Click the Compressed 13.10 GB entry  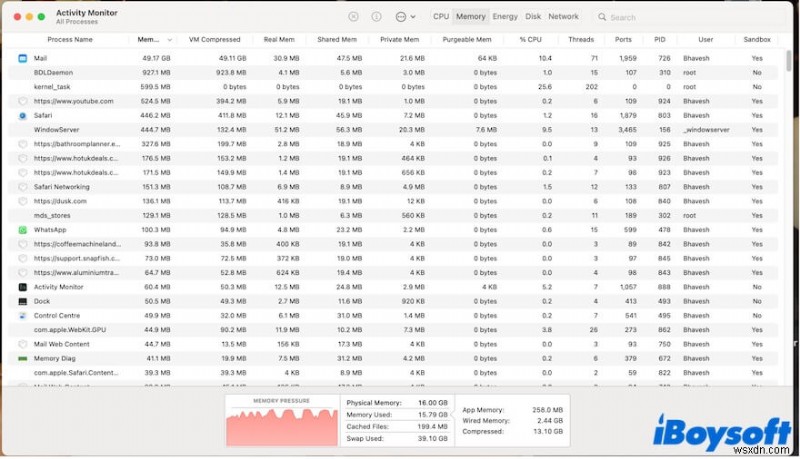pos(512,431)
